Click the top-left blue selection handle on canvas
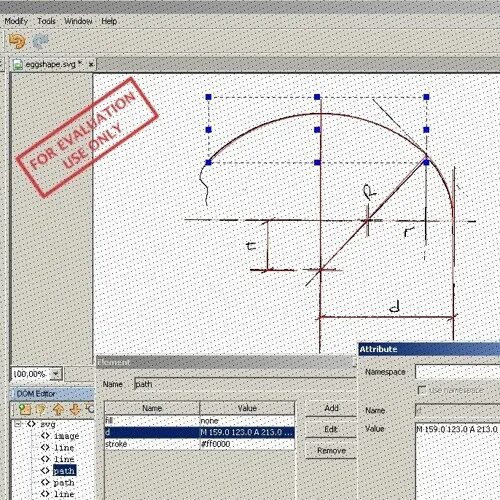The width and height of the screenshot is (500, 500). tap(209, 97)
